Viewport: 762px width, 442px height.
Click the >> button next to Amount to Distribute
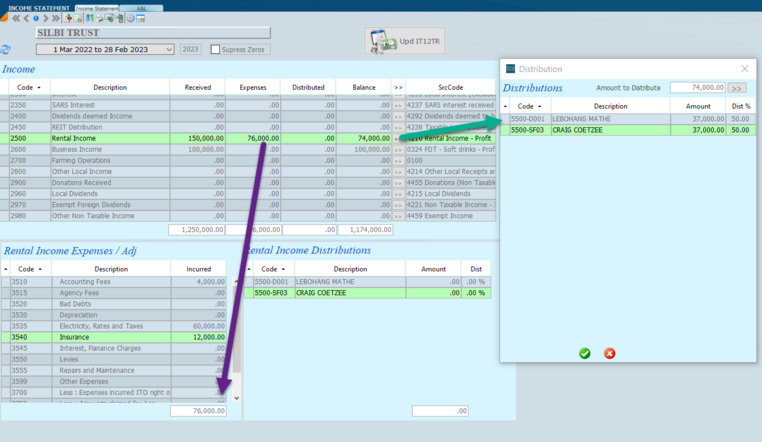coord(738,88)
